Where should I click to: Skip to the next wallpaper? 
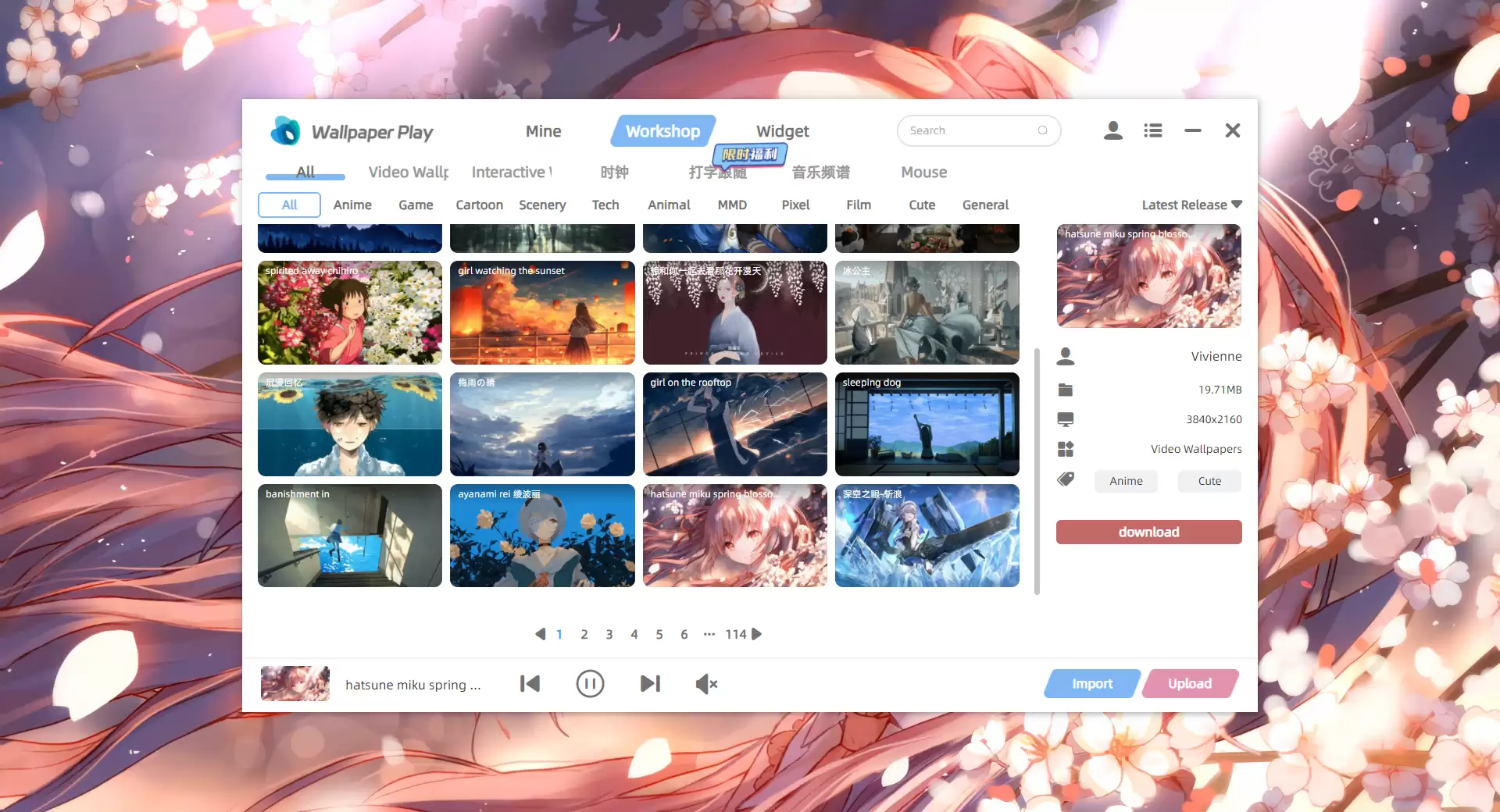pyautogui.click(x=650, y=684)
